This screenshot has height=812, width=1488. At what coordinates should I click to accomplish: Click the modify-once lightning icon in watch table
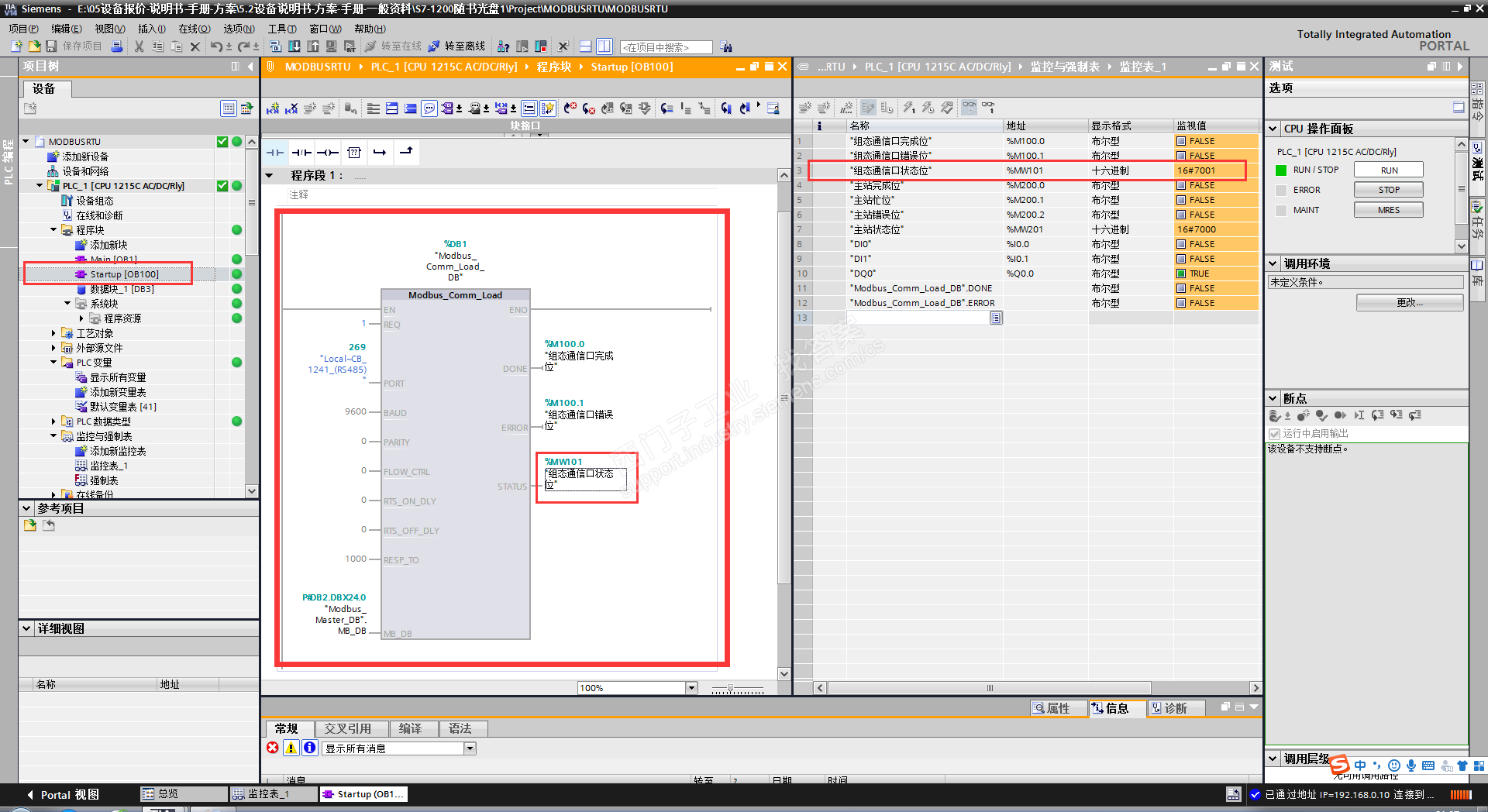coord(909,108)
